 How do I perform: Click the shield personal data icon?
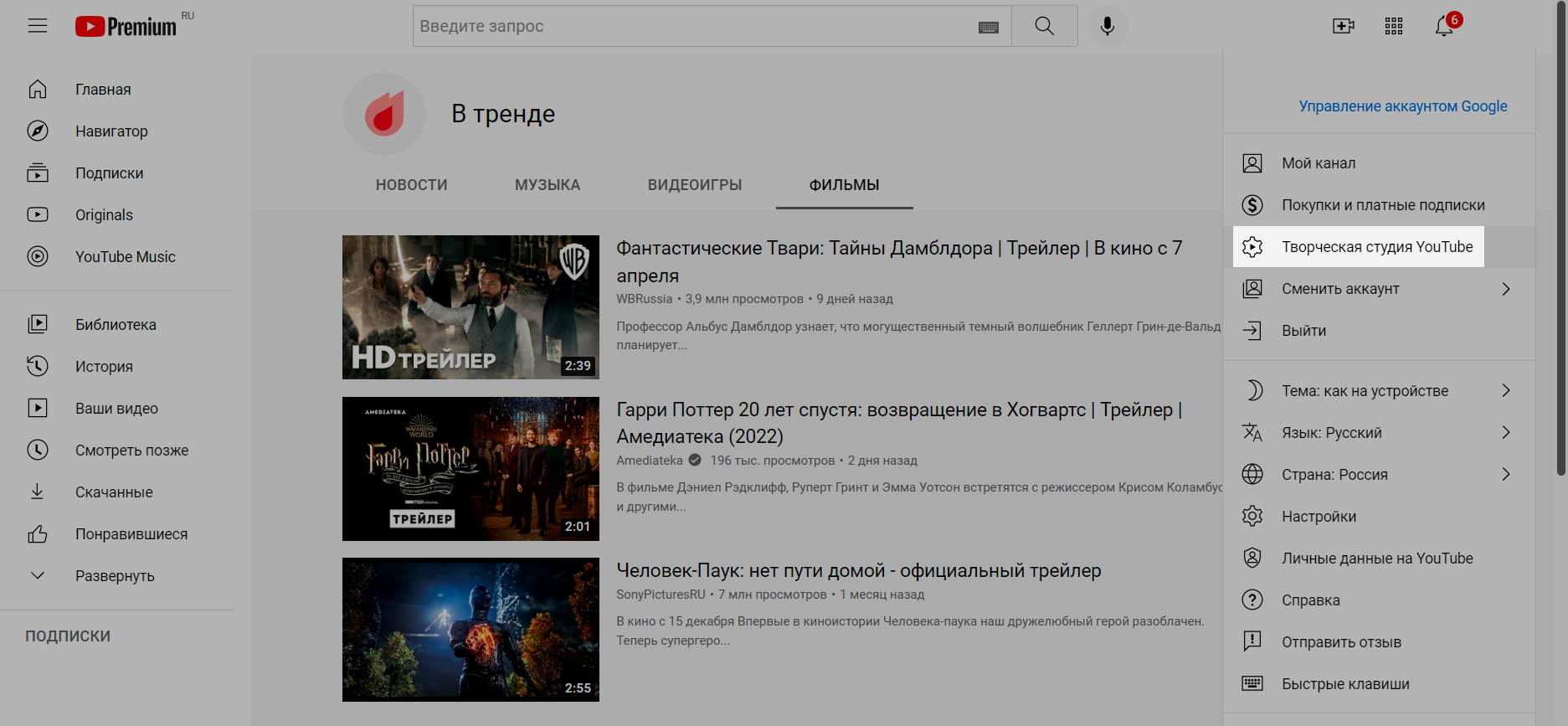coord(1252,559)
